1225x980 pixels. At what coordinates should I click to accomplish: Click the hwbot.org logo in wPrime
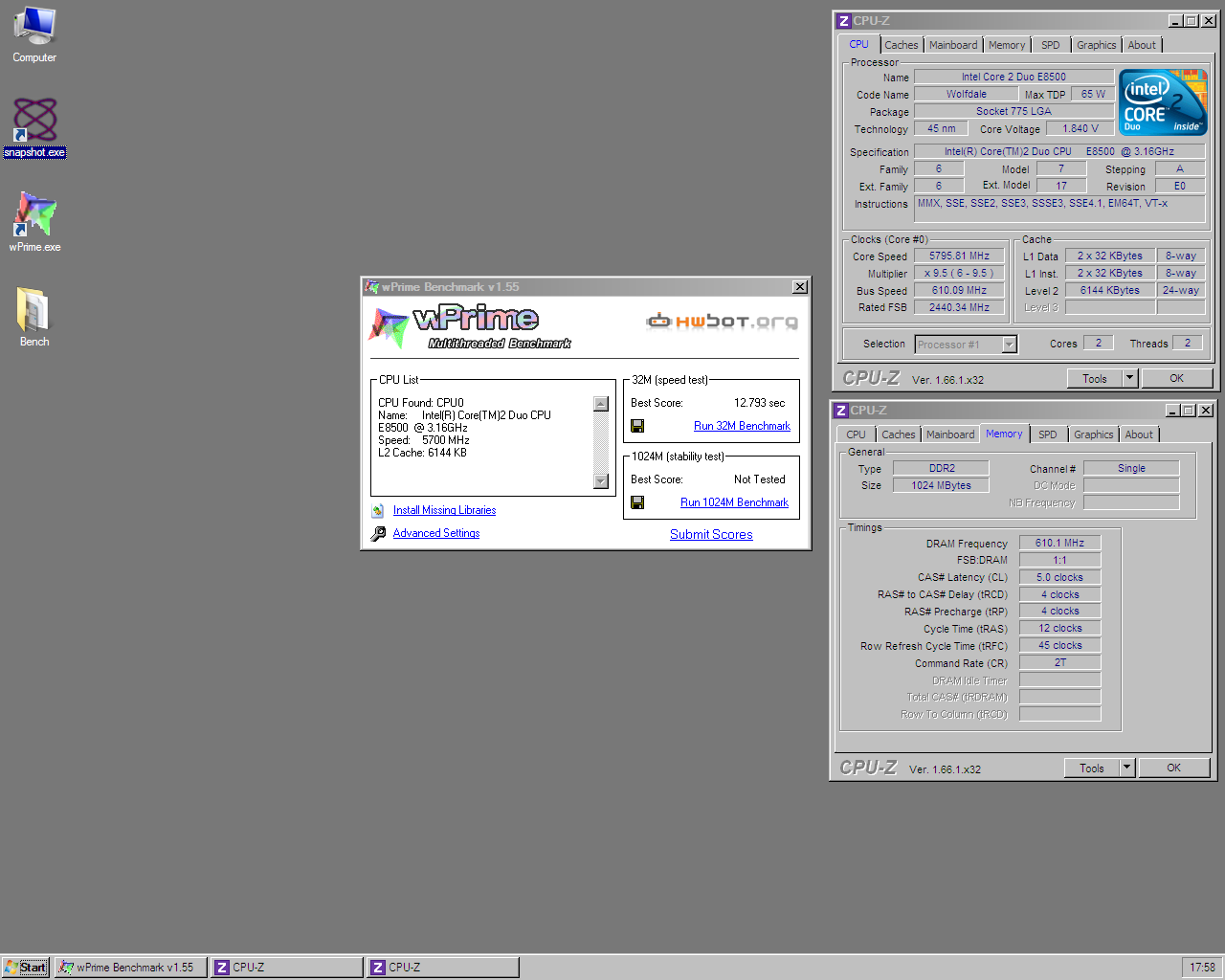(x=722, y=322)
